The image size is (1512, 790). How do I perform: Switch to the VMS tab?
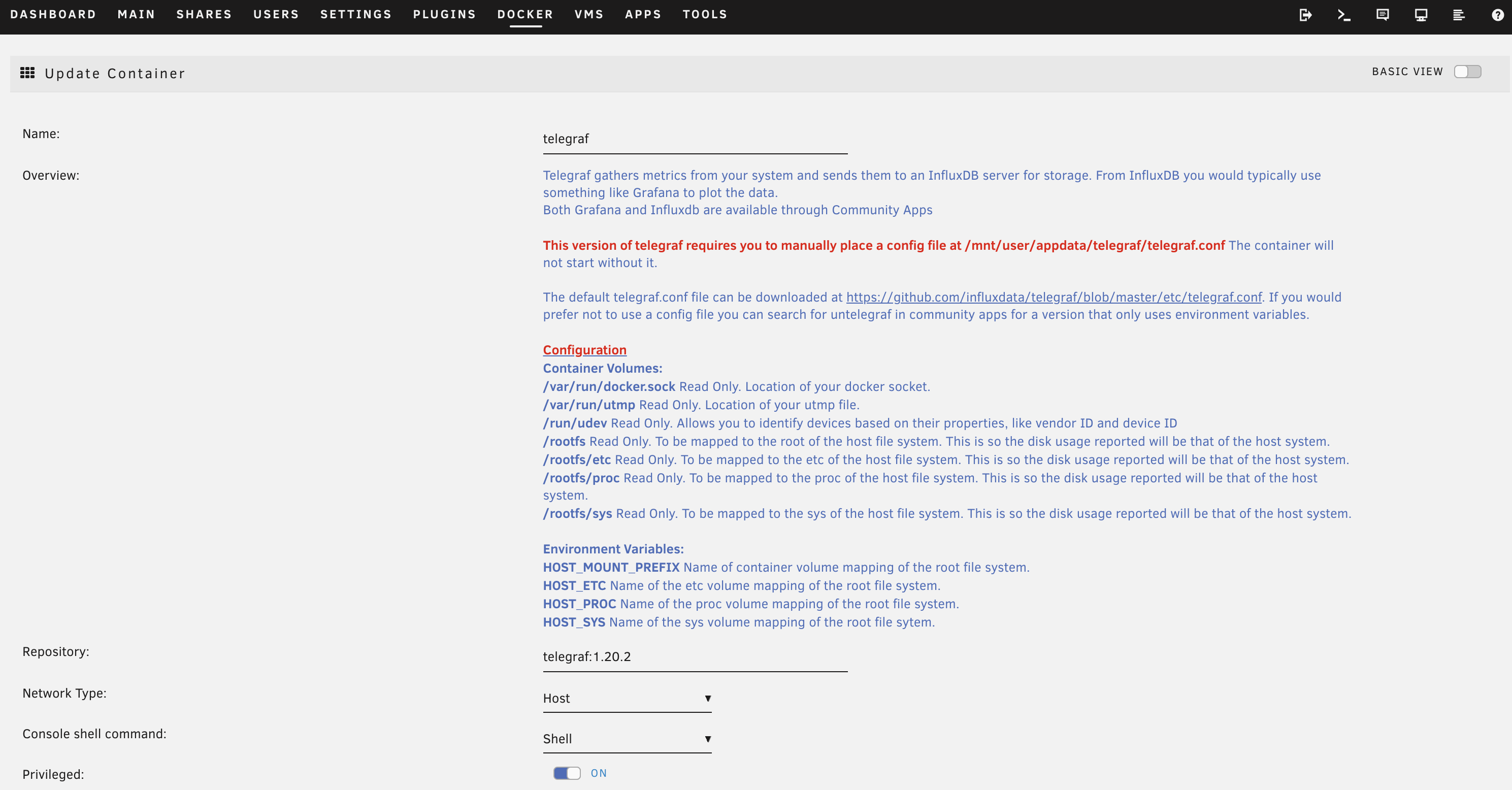coord(589,14)
